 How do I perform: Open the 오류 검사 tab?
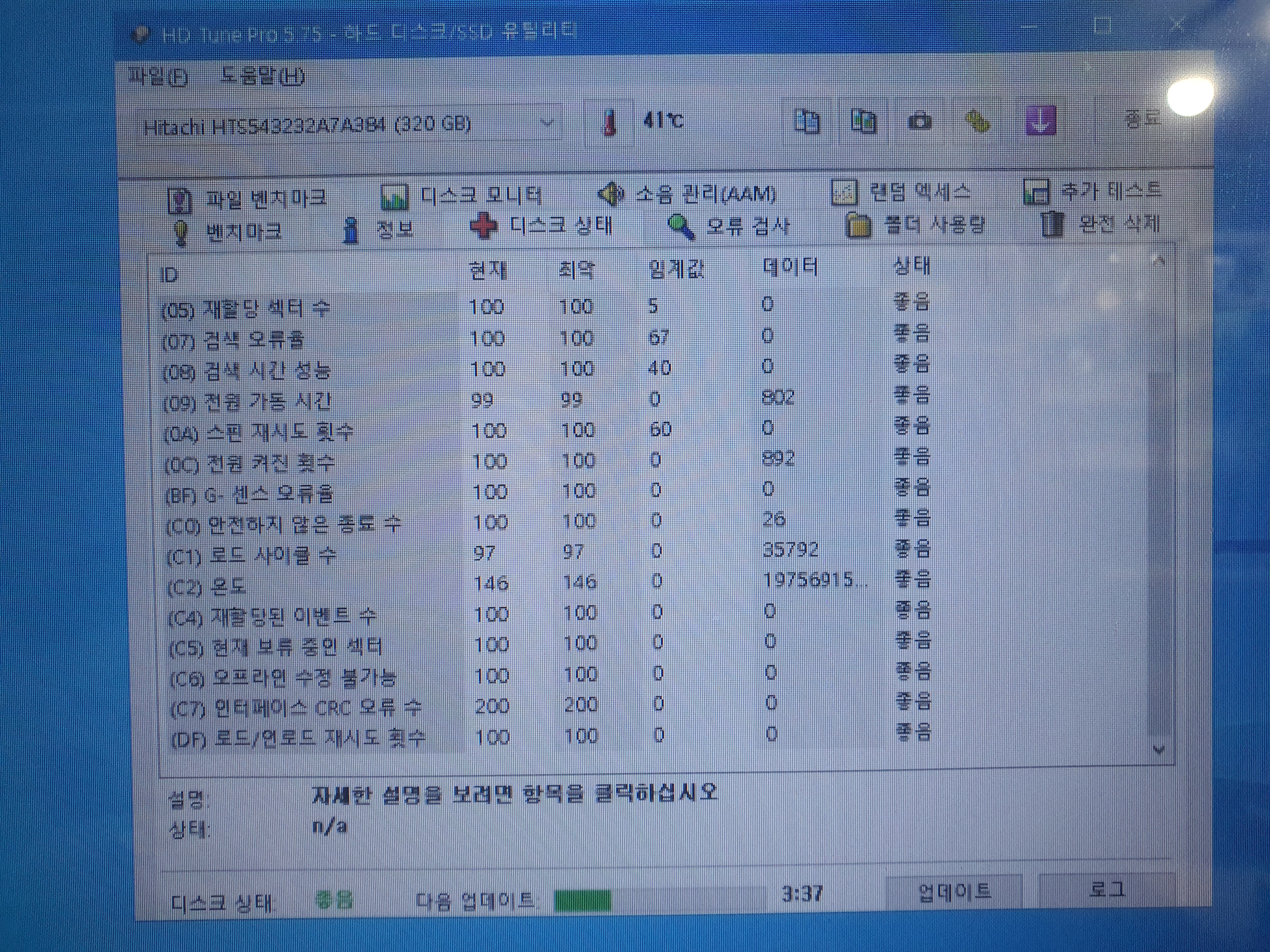729,226
